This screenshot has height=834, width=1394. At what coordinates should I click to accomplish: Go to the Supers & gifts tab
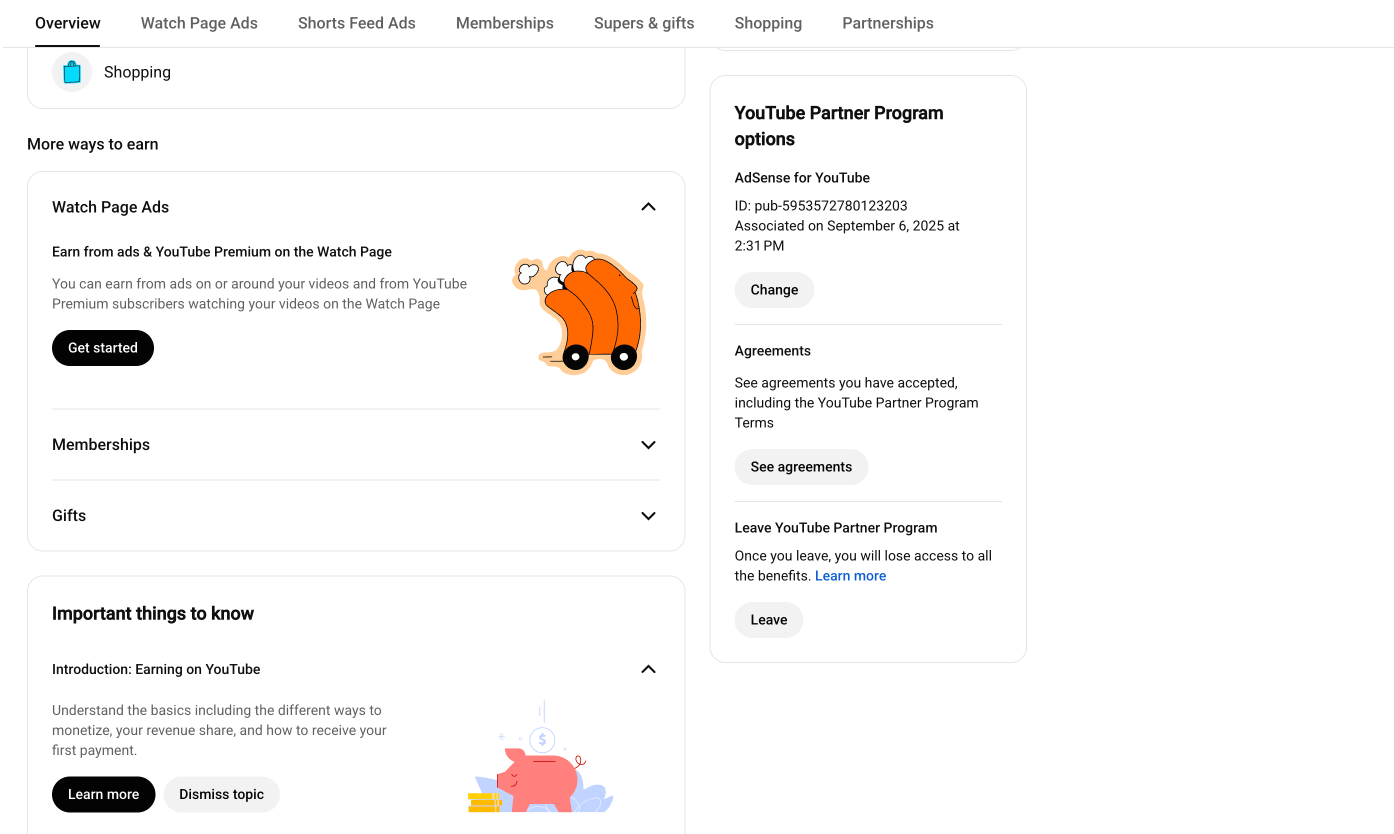[x=644, y=23]
